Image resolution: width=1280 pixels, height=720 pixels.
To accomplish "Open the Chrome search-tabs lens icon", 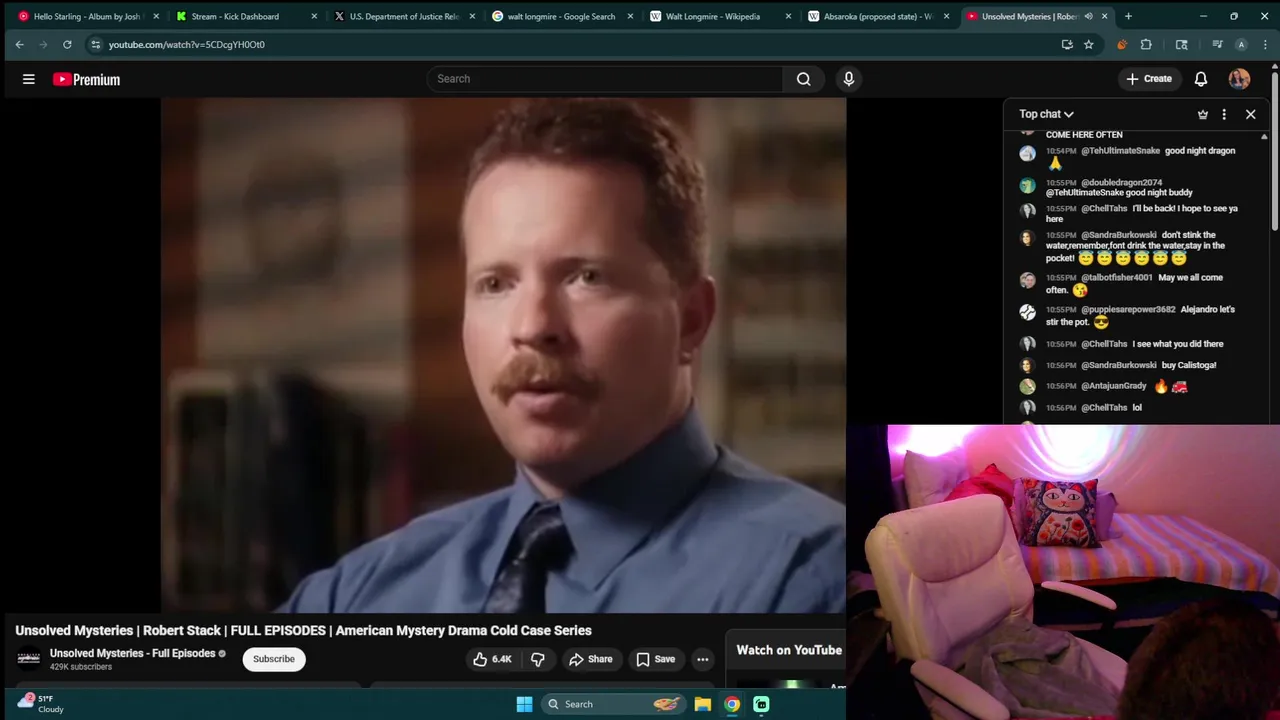I will click(x=1182, y=44).
